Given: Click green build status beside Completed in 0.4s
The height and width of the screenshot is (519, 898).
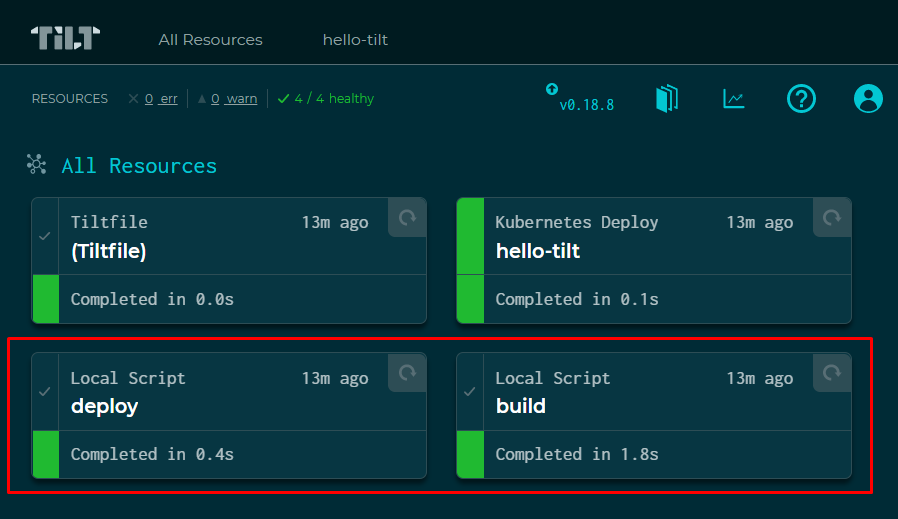Looking at the screenshot, I should click(46, 454).
